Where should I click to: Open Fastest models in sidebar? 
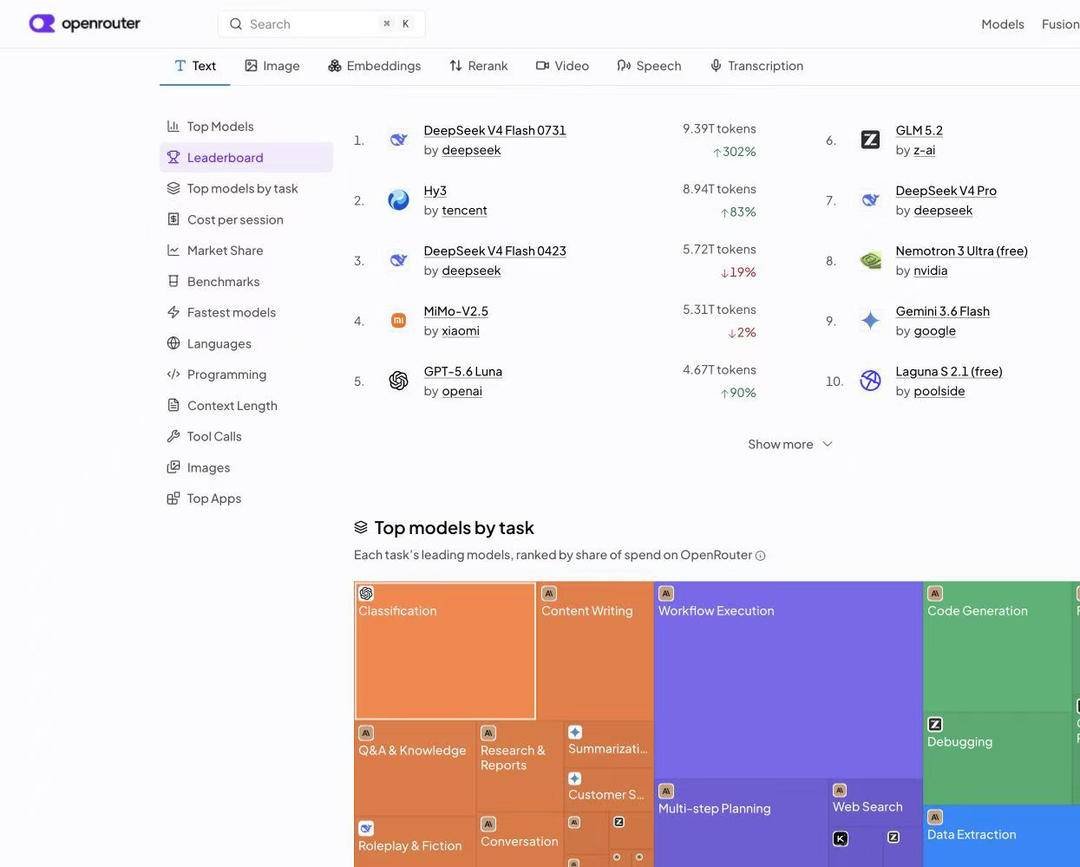coord(246,313)
